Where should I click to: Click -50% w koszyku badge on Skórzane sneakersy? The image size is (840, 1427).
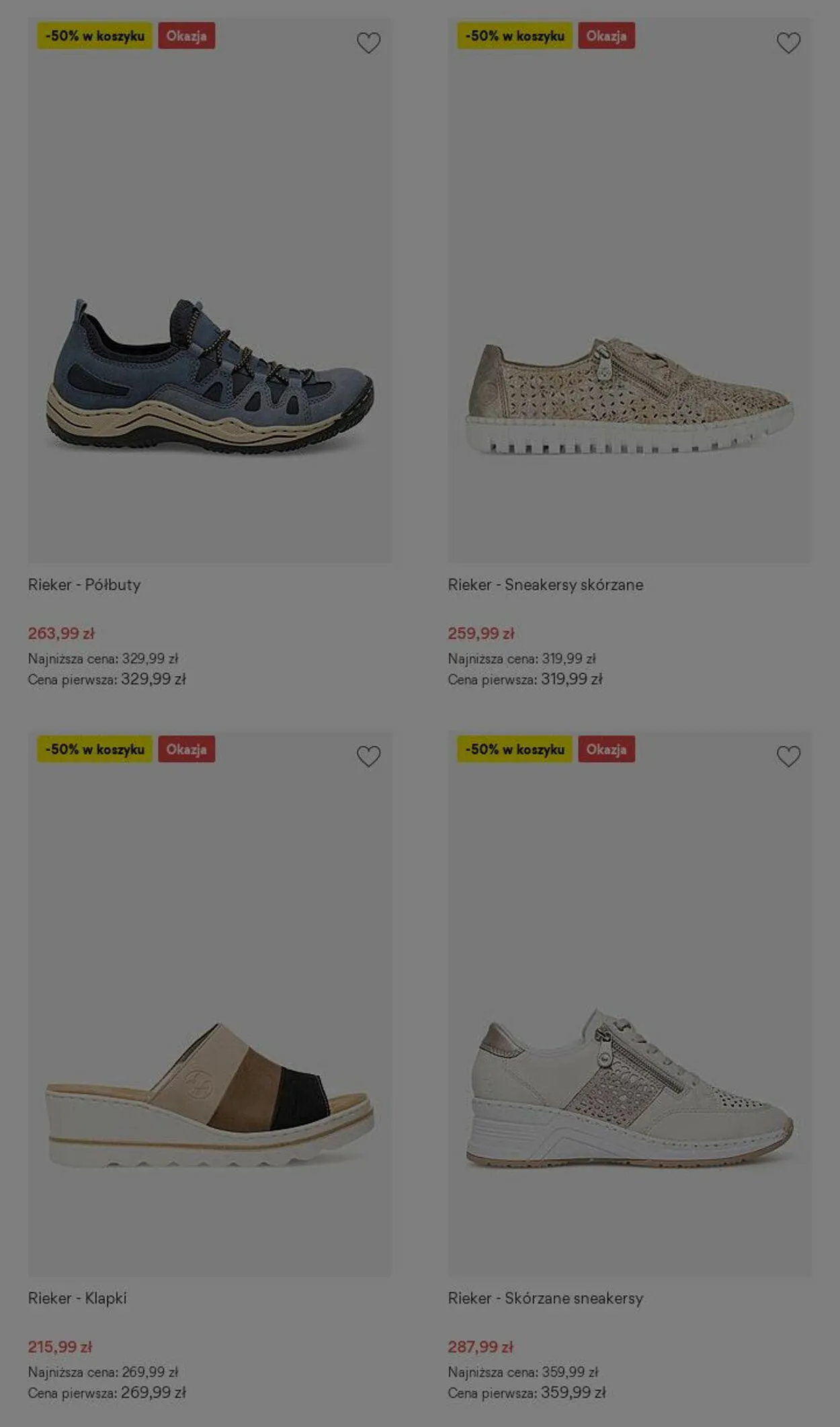(515, 749)
